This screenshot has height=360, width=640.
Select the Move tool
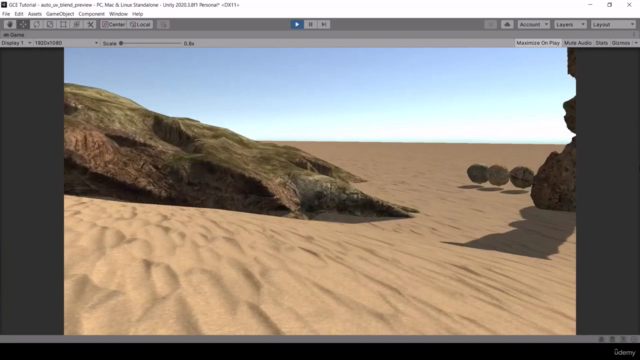pos(23,24)
